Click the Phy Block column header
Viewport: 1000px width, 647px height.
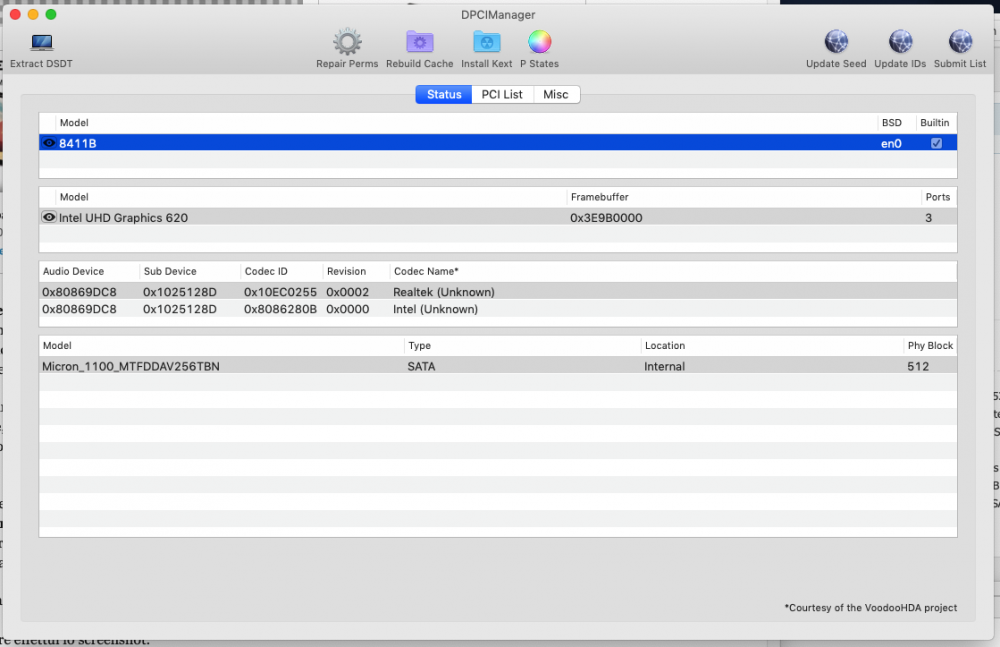pos(930,345)
